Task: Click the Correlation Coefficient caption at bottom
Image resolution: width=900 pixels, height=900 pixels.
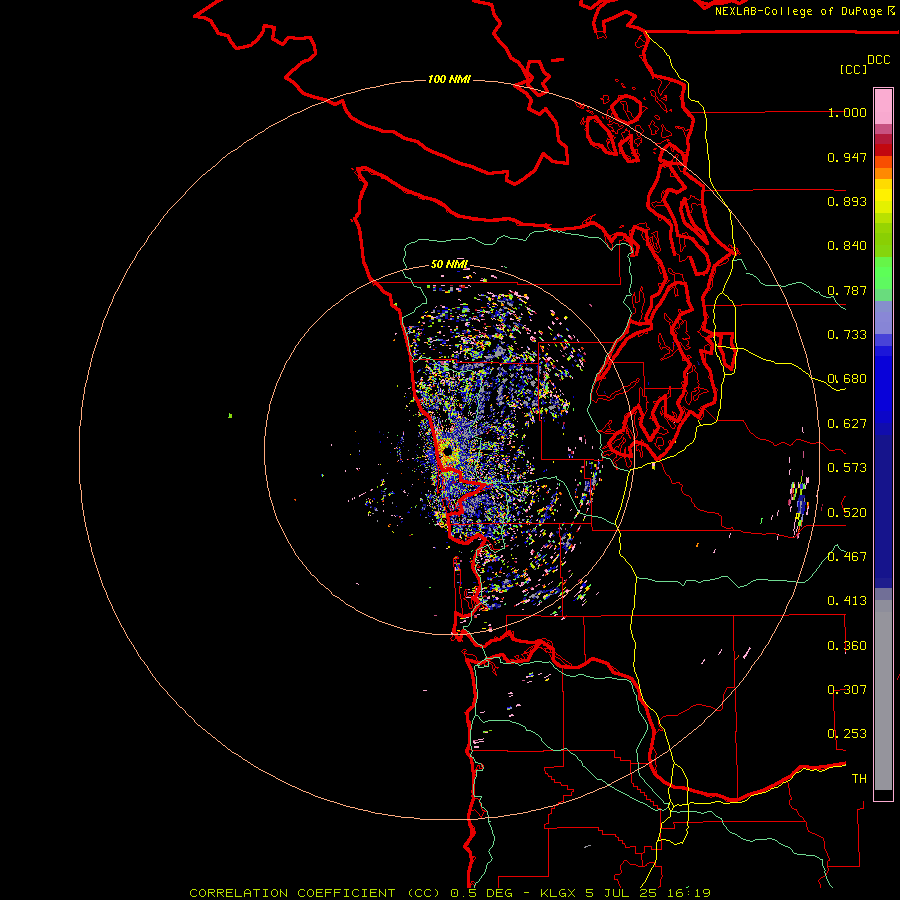Action: 450,893
